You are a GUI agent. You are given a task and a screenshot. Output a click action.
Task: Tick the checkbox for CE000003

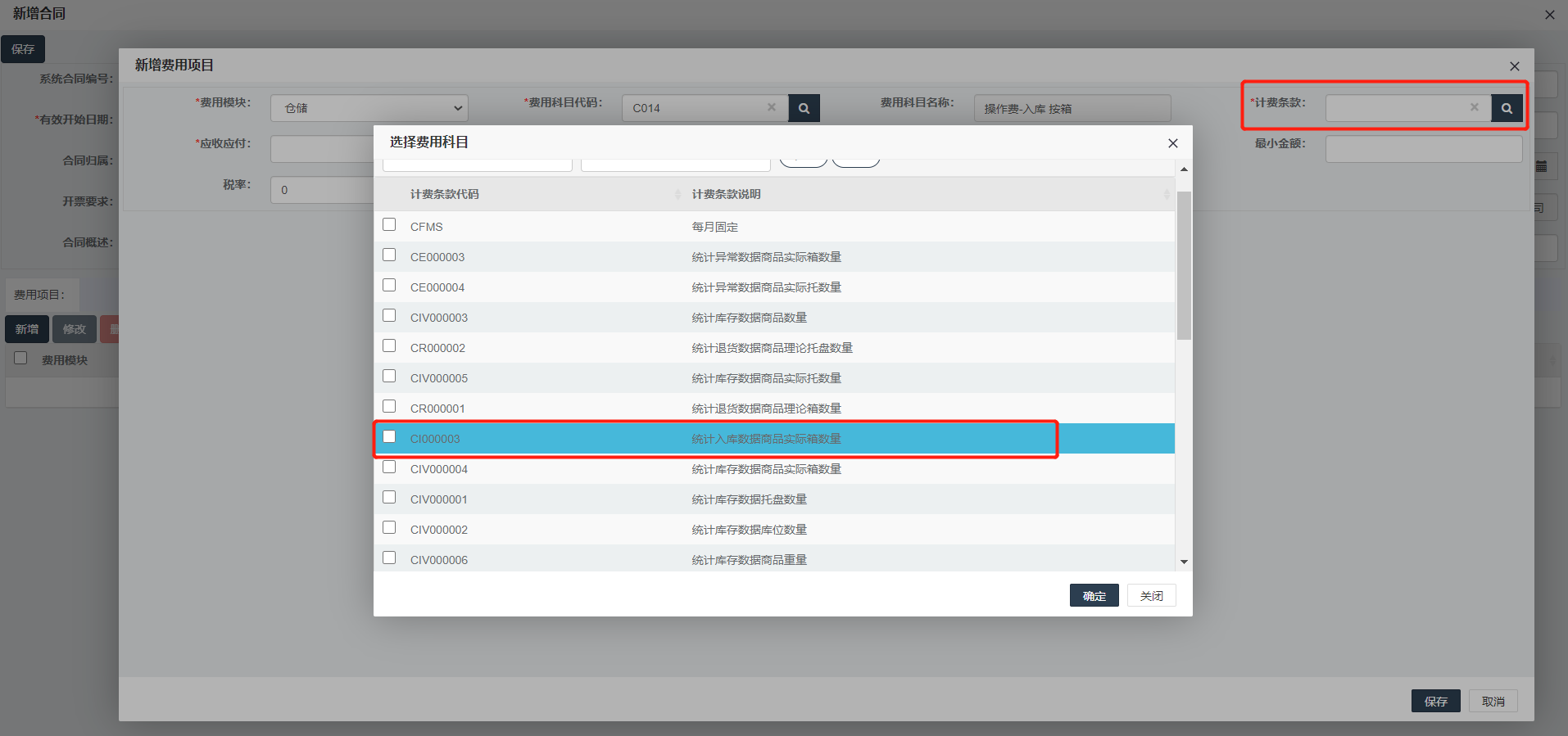389,255
